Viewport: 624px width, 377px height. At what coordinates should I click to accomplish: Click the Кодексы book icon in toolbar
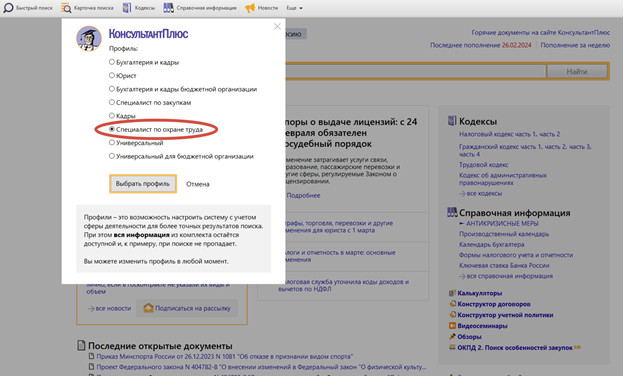coord(127,8)
